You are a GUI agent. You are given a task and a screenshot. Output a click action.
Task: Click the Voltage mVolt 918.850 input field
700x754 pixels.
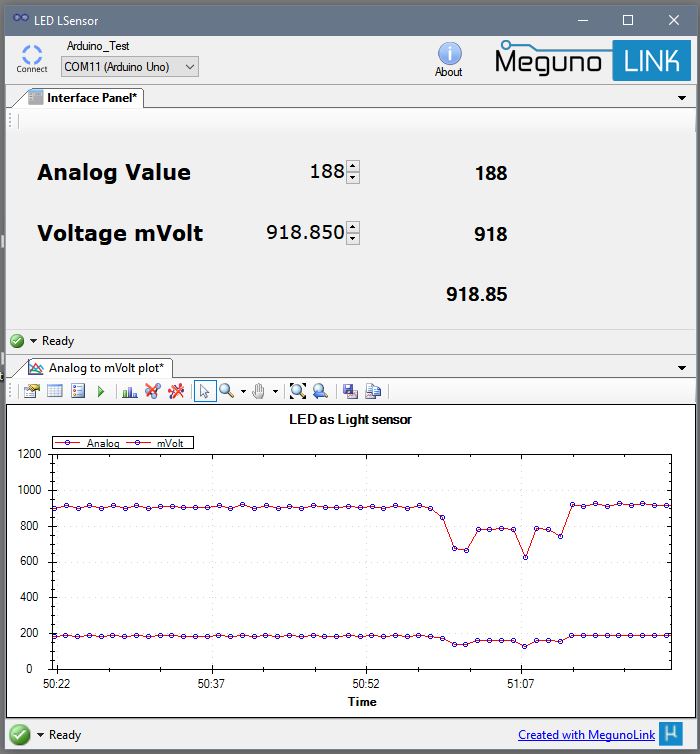[305, 233]
